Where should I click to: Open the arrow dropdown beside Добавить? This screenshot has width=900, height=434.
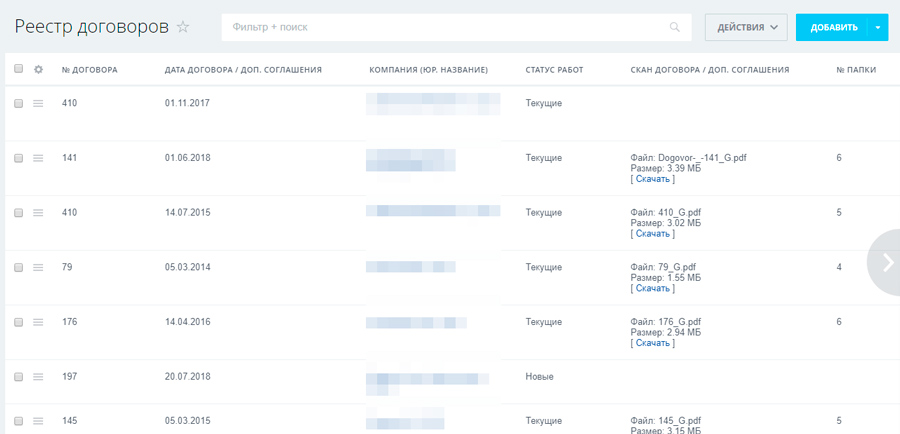click(x=877, y=28)
